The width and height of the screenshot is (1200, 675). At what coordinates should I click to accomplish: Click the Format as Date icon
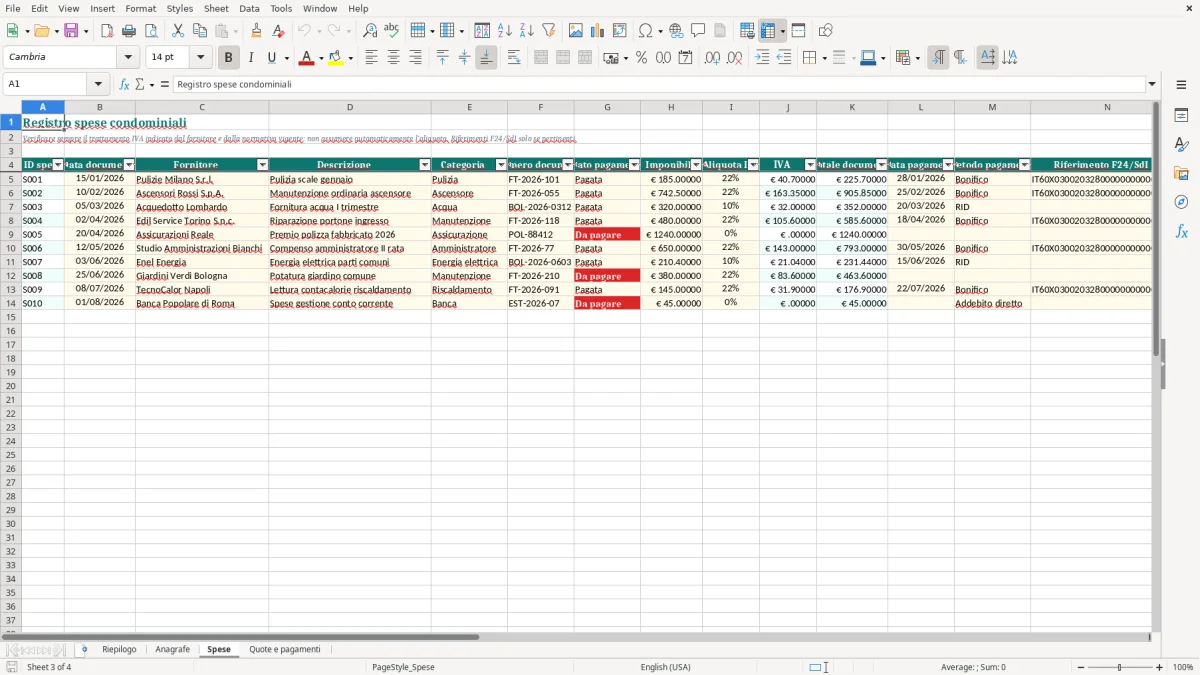click(685, 58)
